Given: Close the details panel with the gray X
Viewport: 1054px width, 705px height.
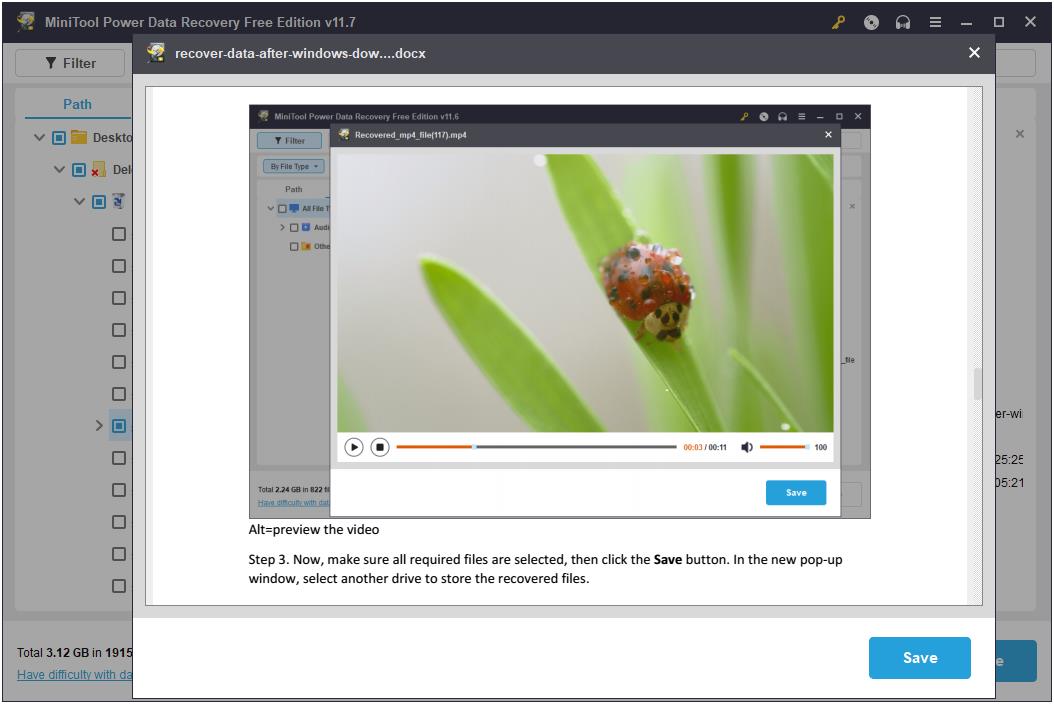Looking at the screenshot, I should click(1020, 134).
